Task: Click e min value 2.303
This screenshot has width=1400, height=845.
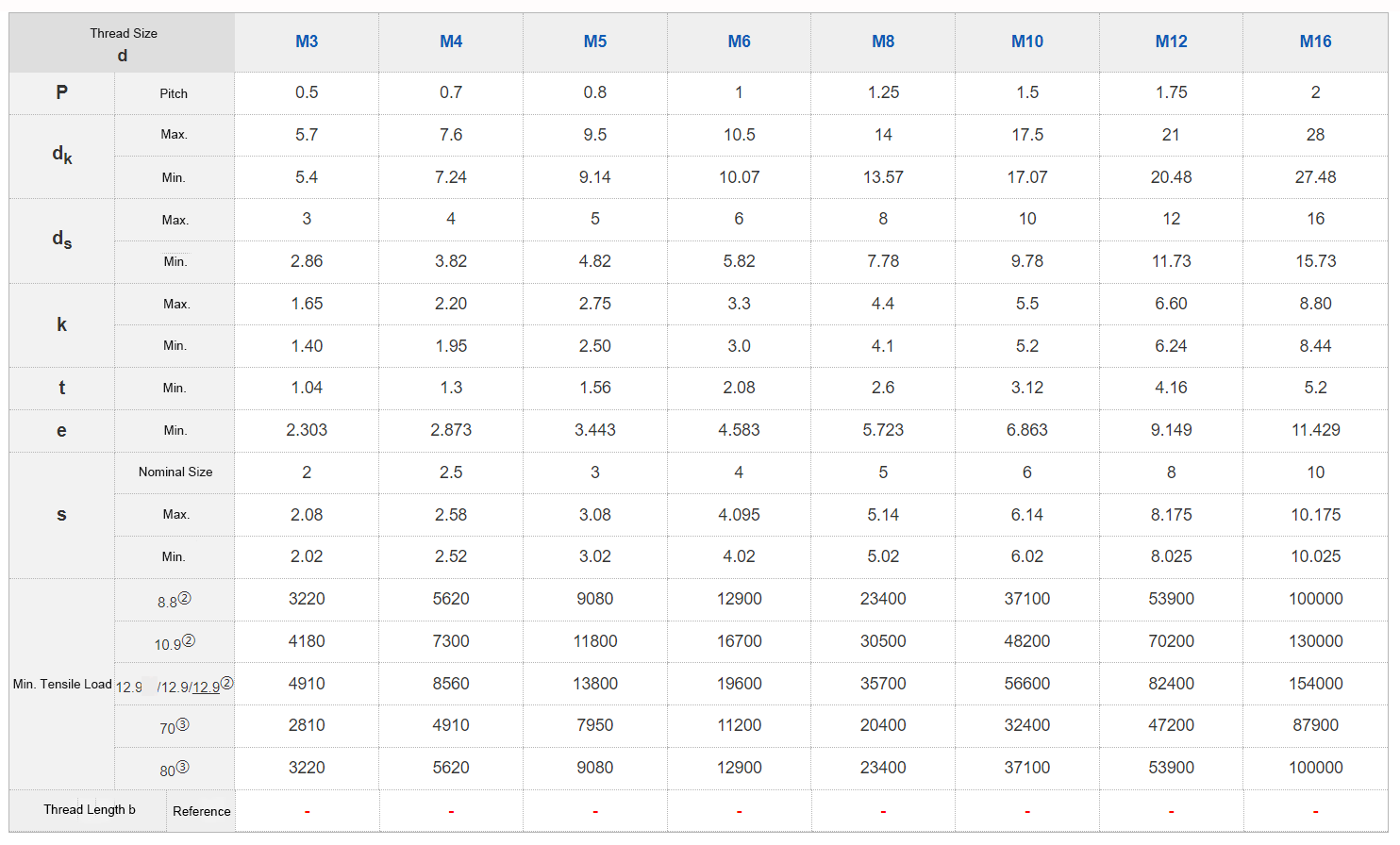Action: (x=307, y=430)
